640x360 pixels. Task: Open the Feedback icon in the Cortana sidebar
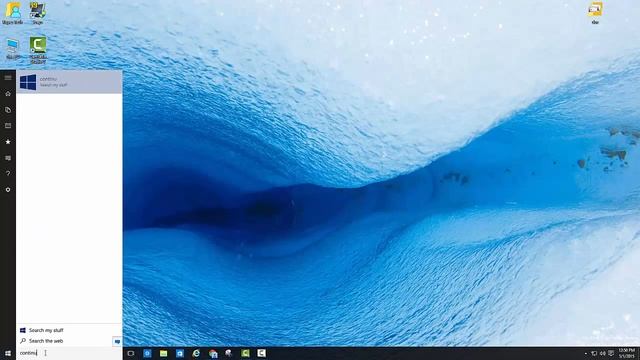(8, 158)
